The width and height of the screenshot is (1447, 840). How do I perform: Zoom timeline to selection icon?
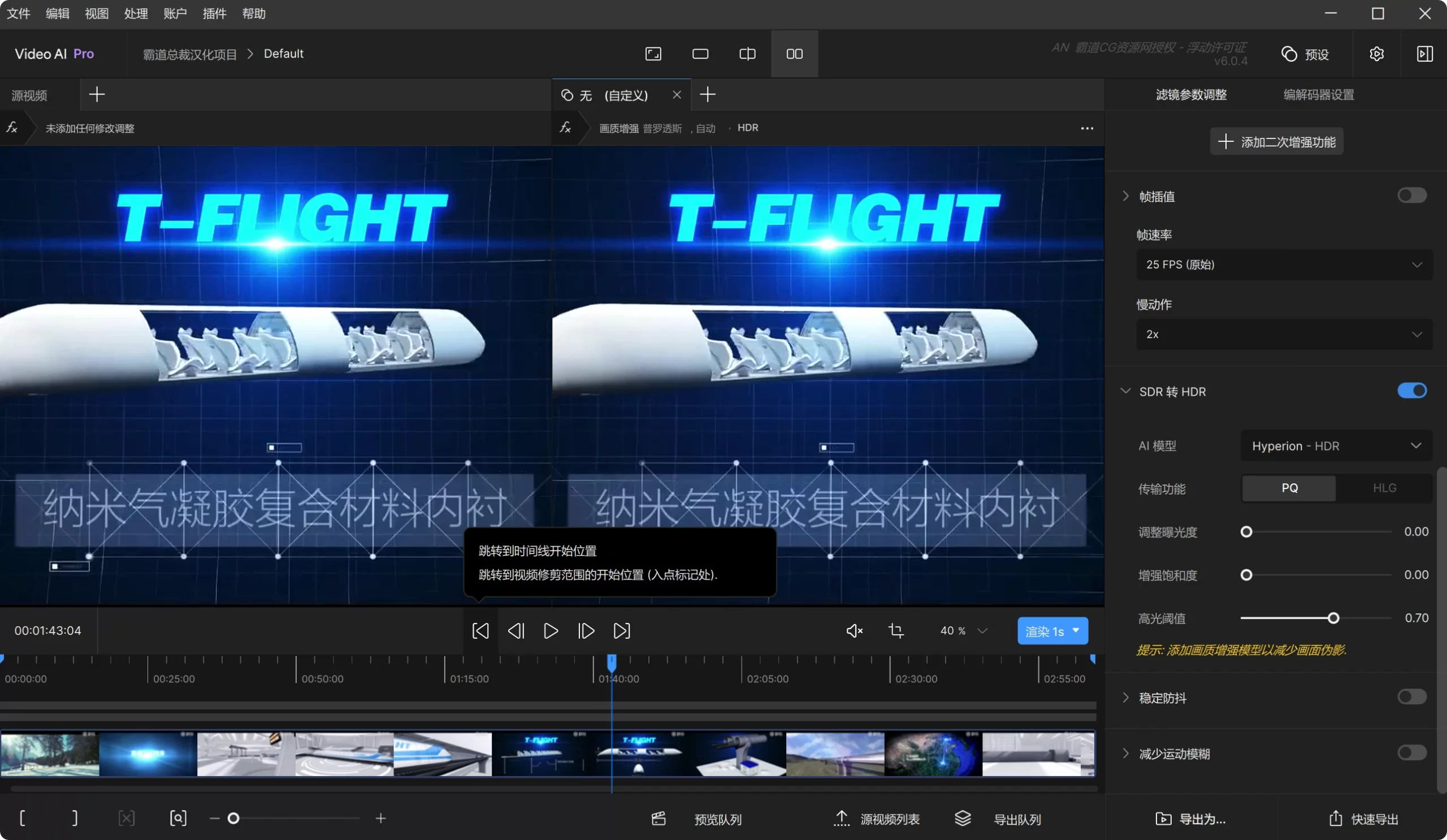178,818
